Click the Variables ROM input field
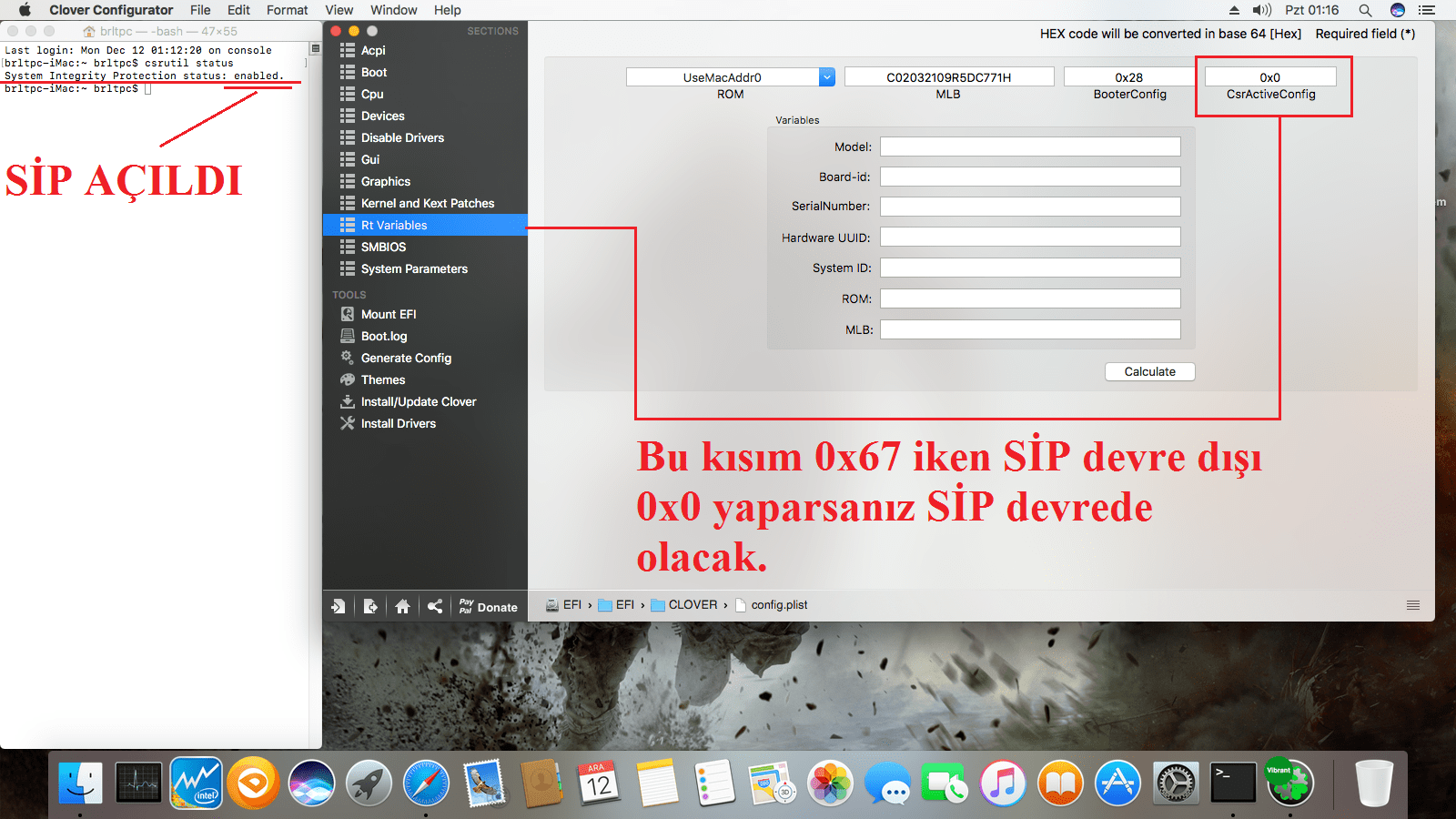1456x819 pixels. click(1030, 298)
